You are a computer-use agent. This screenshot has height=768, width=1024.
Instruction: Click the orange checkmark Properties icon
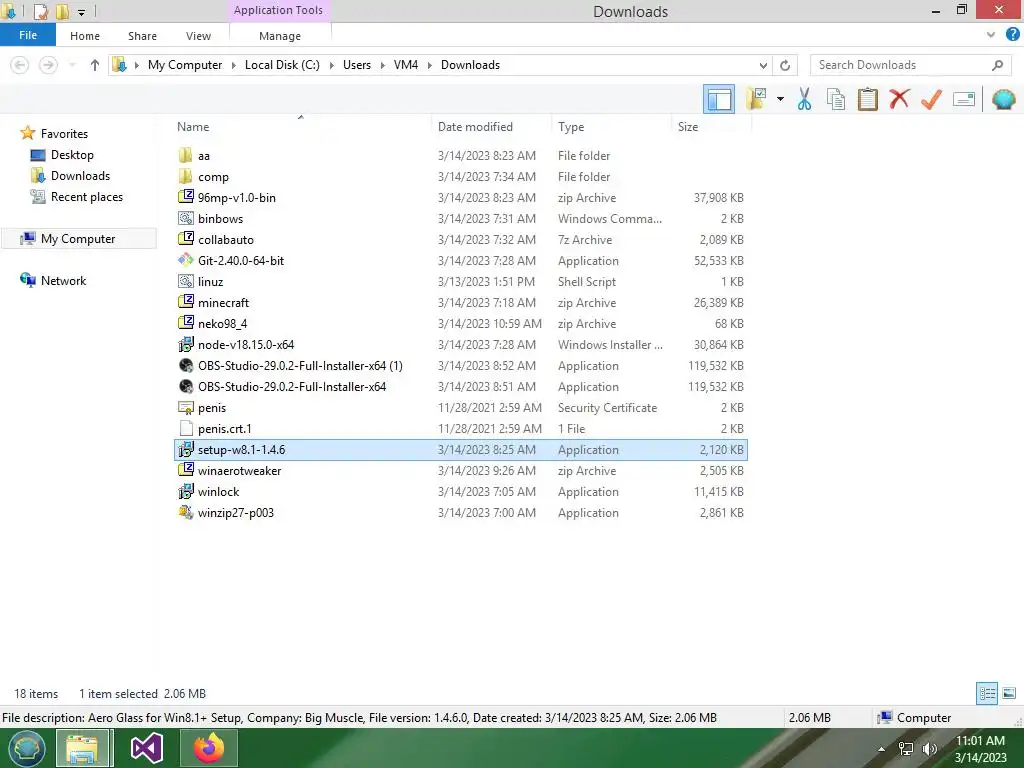(931, 99)
